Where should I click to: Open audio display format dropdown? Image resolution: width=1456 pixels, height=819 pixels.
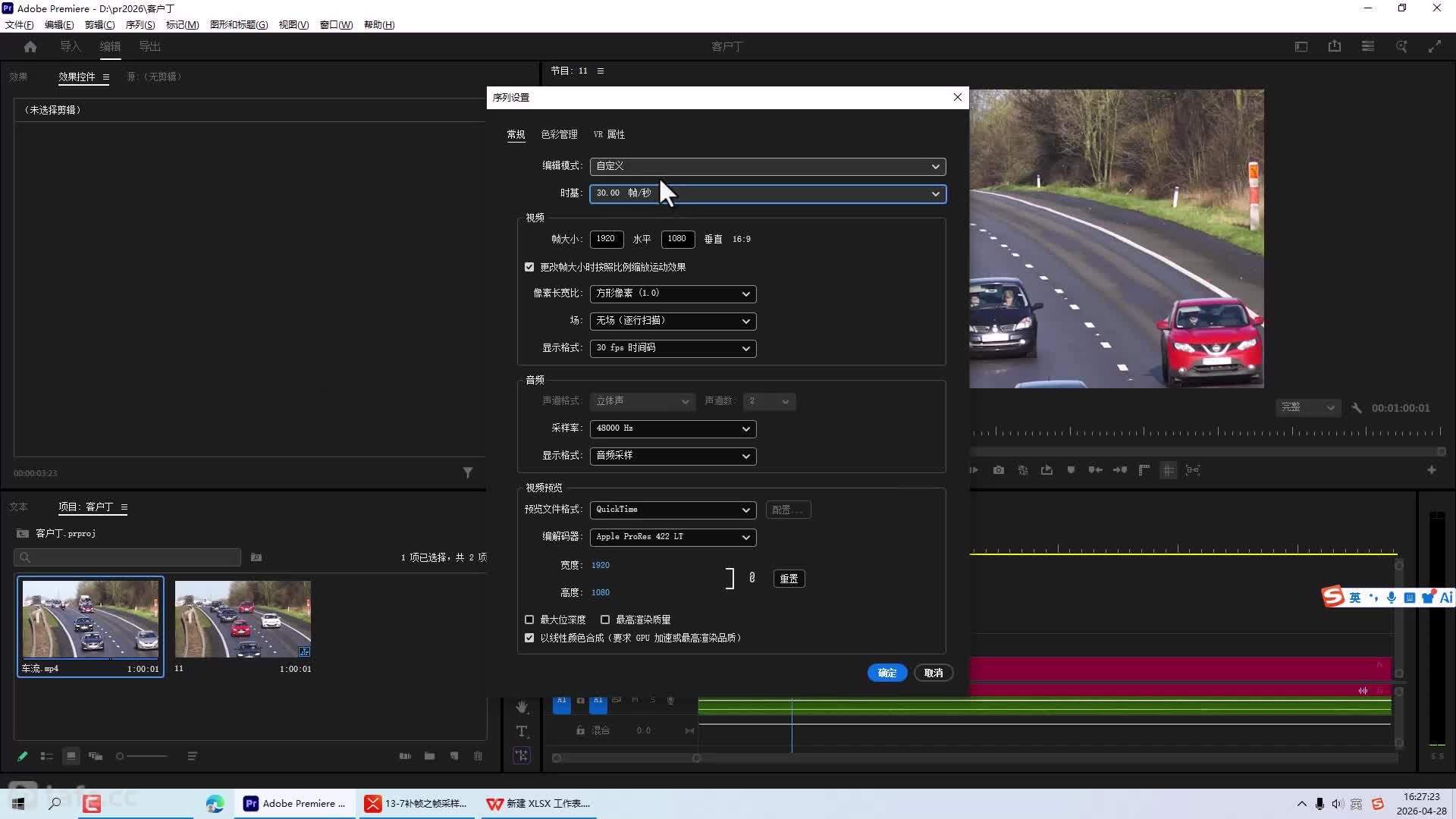(x=673, y=456)
